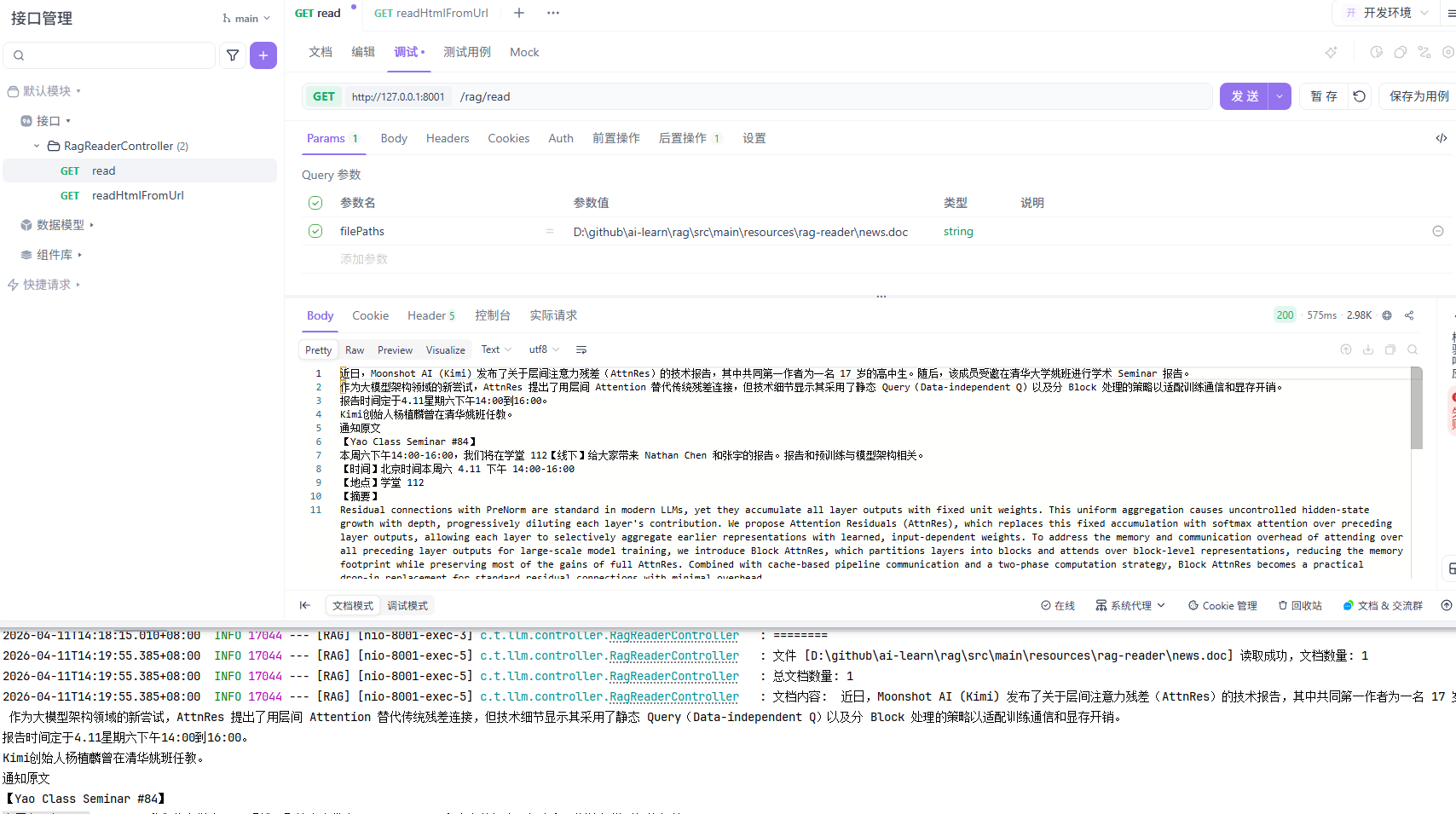1456x814 pixels.
Task: Open the Mock tab
Action: (x=524, y=52)
